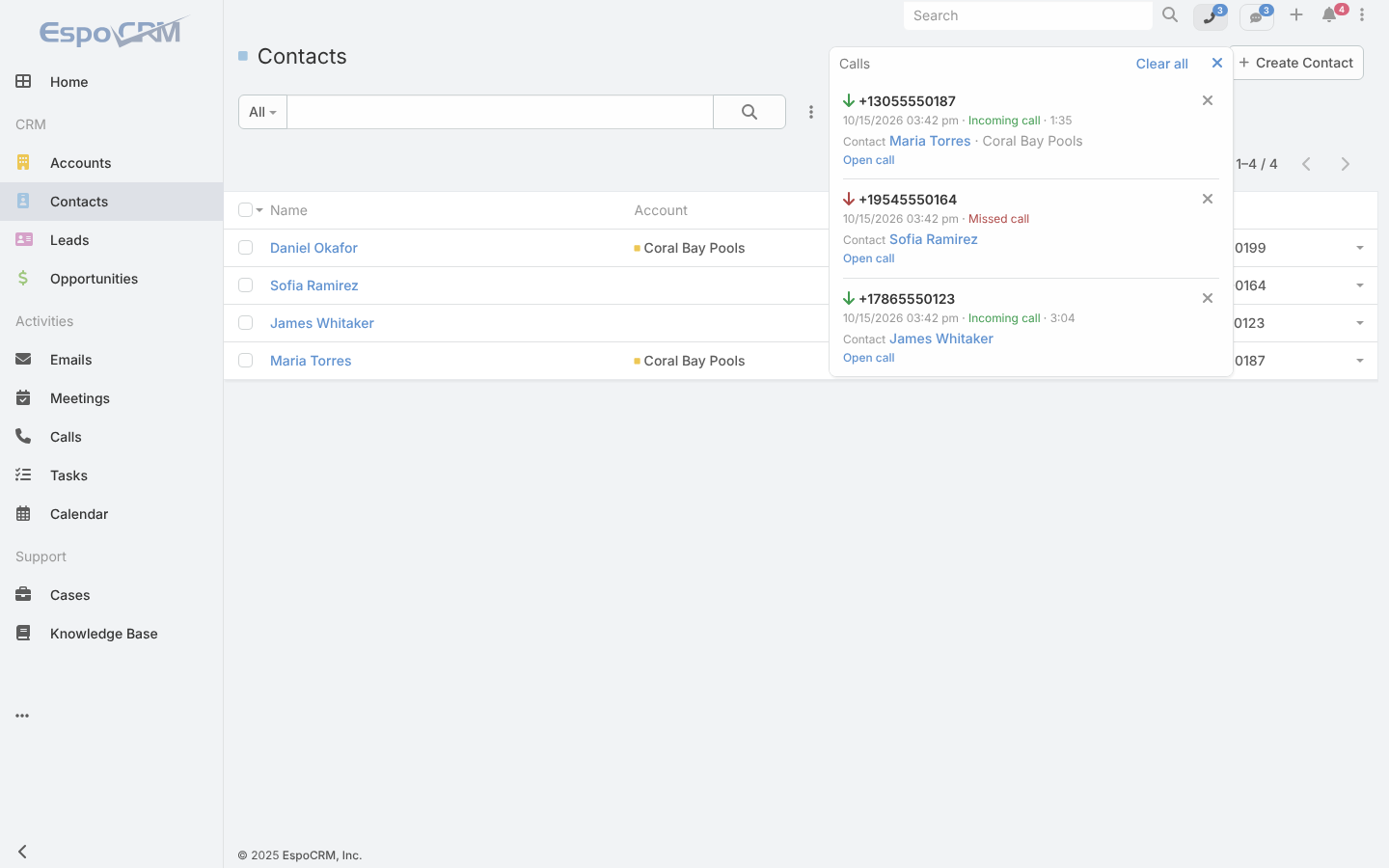Screen dimensions: 1389x868
Task: Click the Cases briefcase icon
Action: point(23,595)
